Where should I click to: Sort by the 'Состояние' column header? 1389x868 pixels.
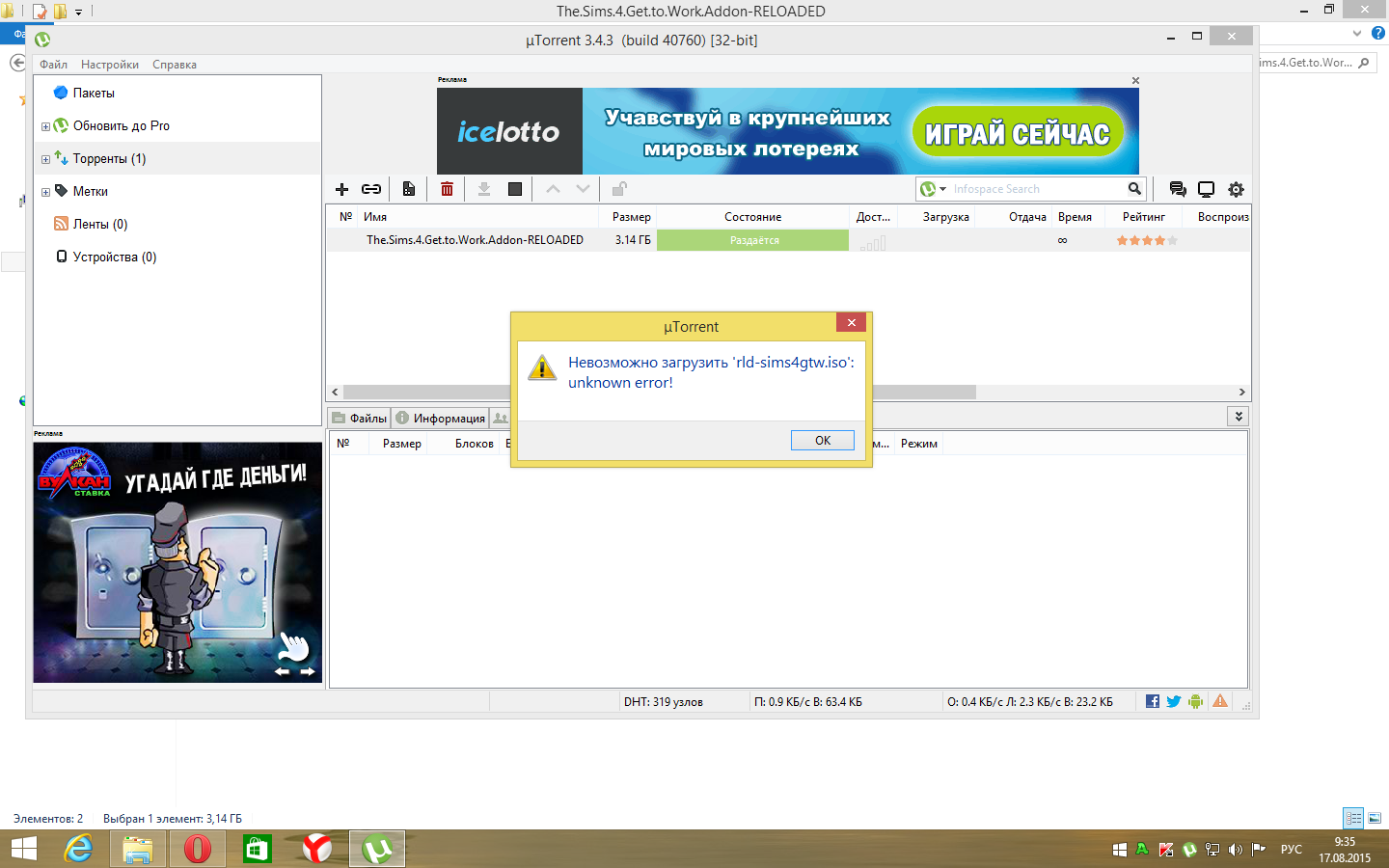[753, 217]
